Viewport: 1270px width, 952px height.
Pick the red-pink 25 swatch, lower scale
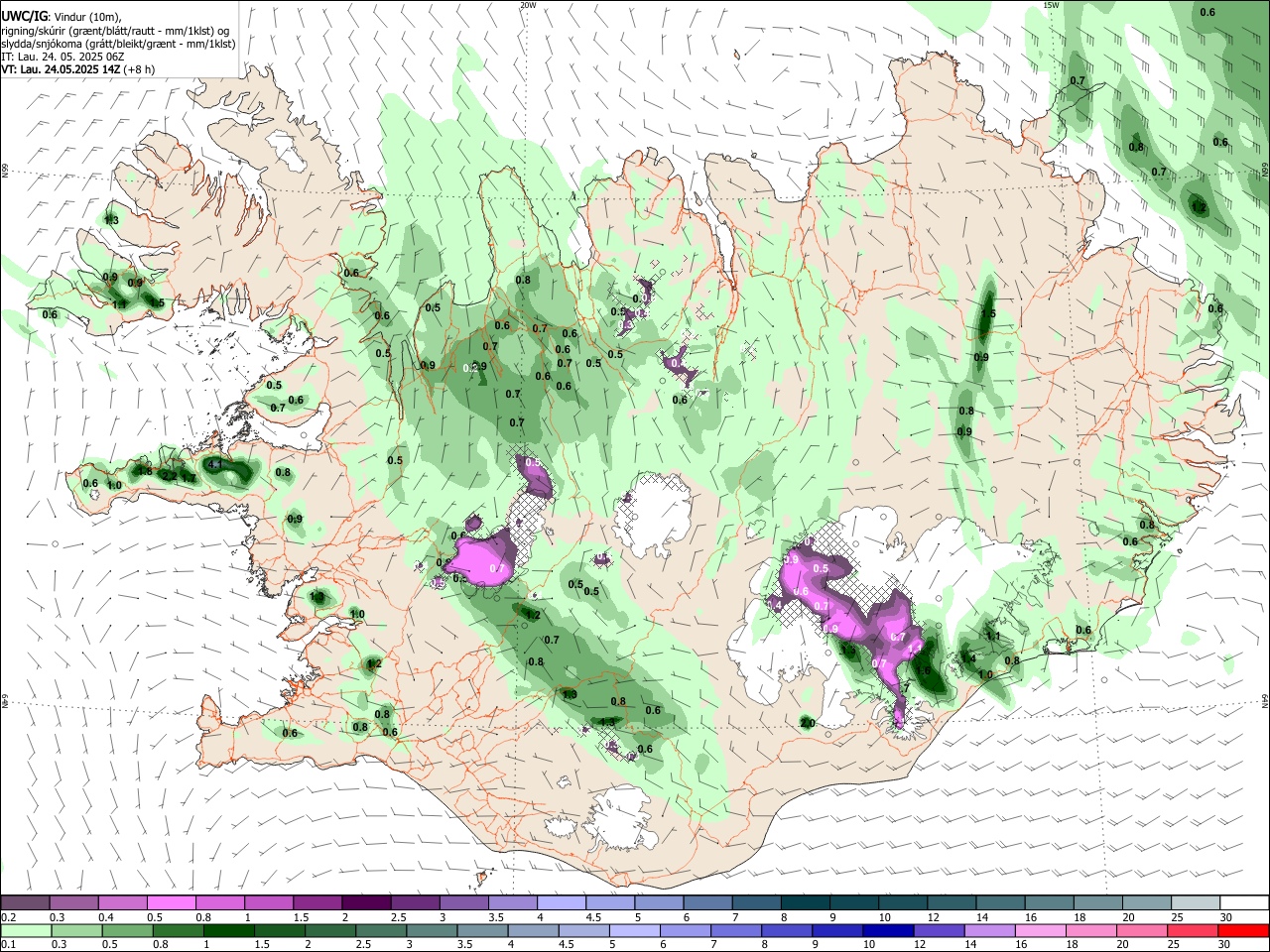click(1194, 930)
